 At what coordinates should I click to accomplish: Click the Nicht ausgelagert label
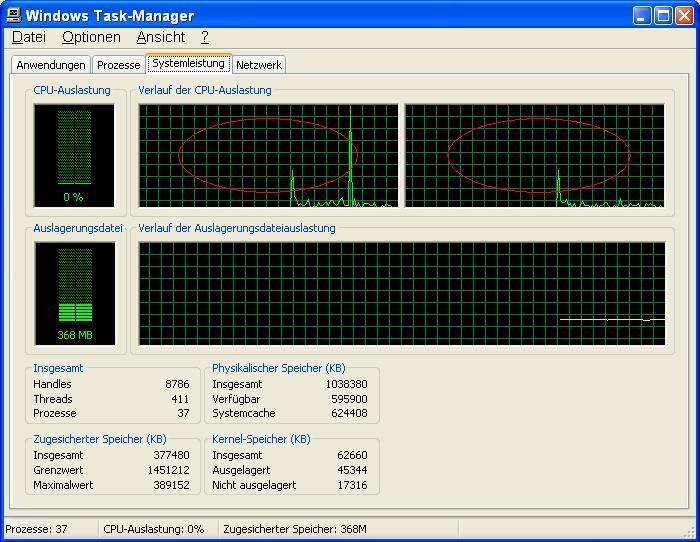click(254, 485)
